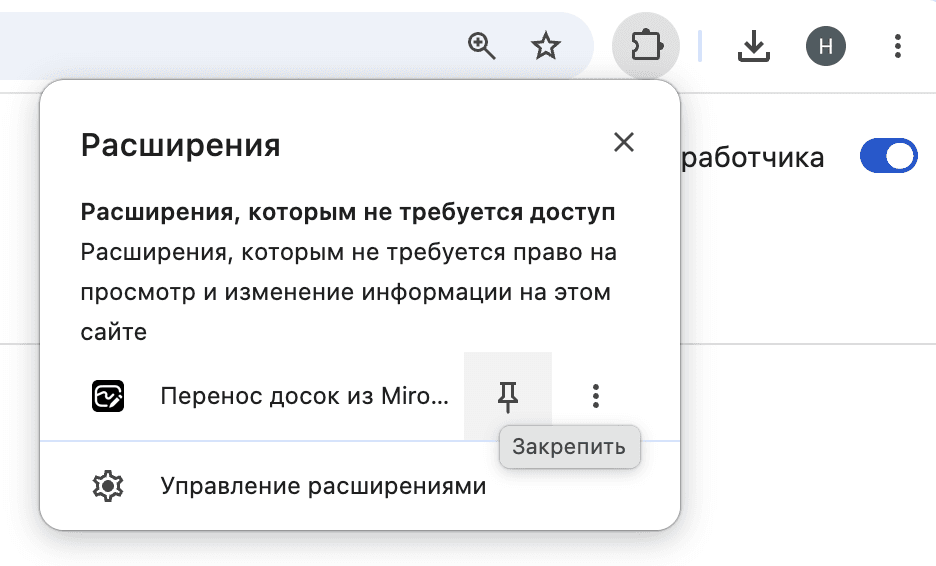936x566 pixels.
Task: Toggle the developer mode switch off
Action: pyautogui.click(x=888, y=156)
